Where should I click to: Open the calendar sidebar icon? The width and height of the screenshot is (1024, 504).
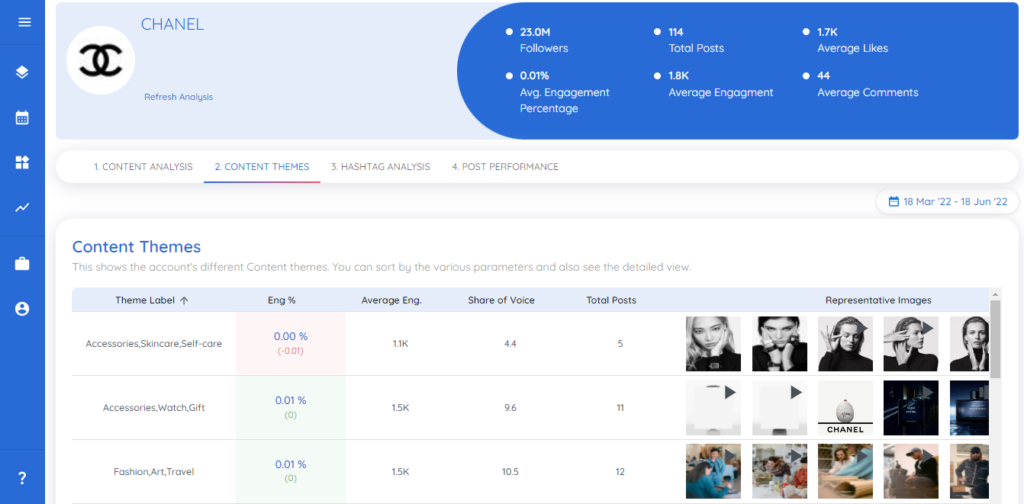tap(22, 118)
